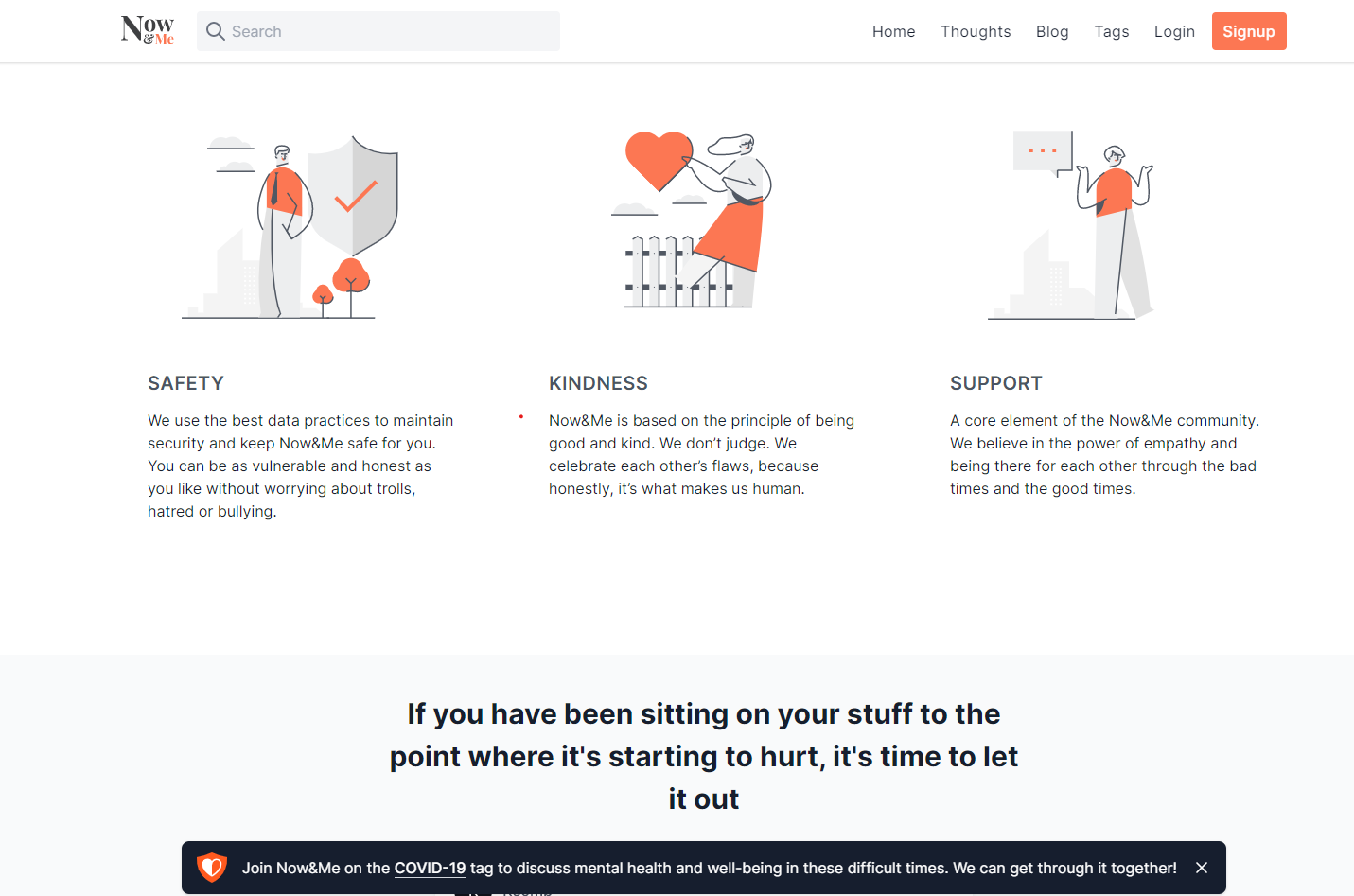Screen dimensions: 1354x896
Task: Click the search magnifier icon
Action: tap(216, 31)
